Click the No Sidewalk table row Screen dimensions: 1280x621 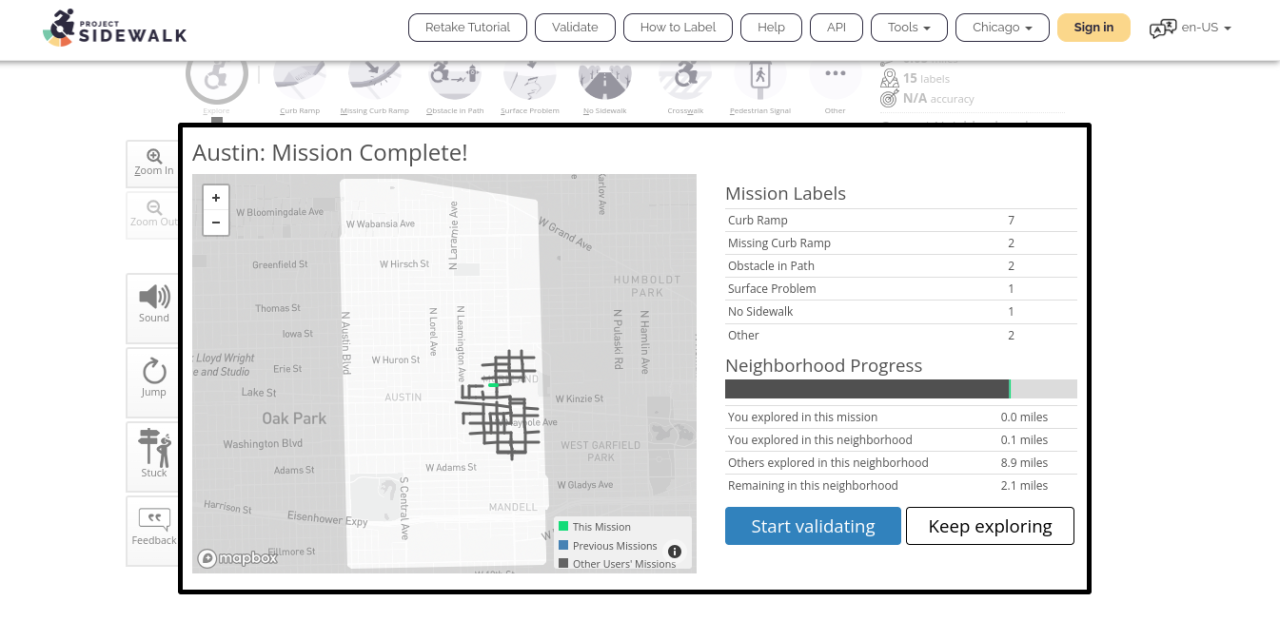(901, 312)
